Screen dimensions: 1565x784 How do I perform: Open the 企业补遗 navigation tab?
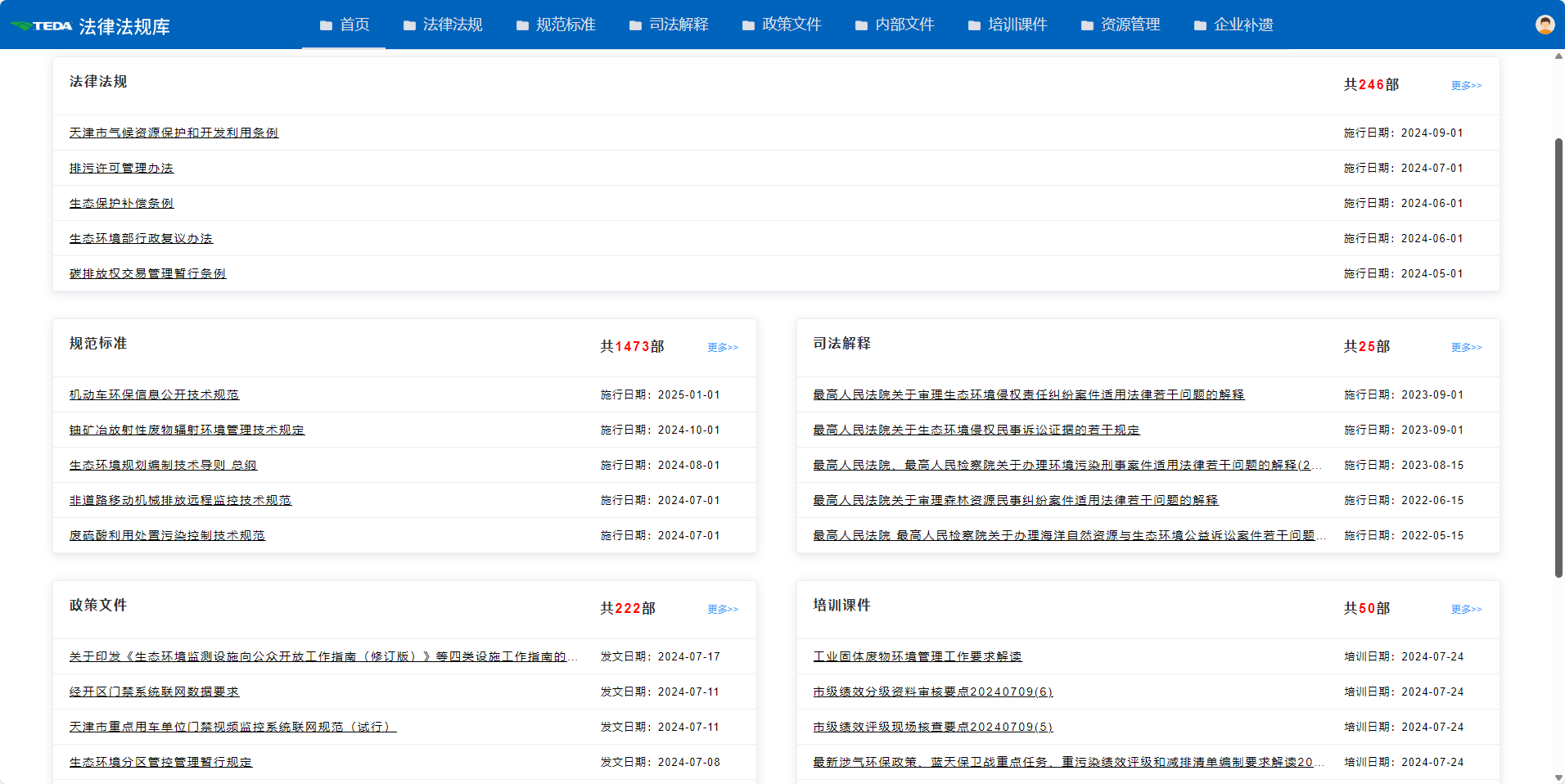click(x=1234, y=25)
